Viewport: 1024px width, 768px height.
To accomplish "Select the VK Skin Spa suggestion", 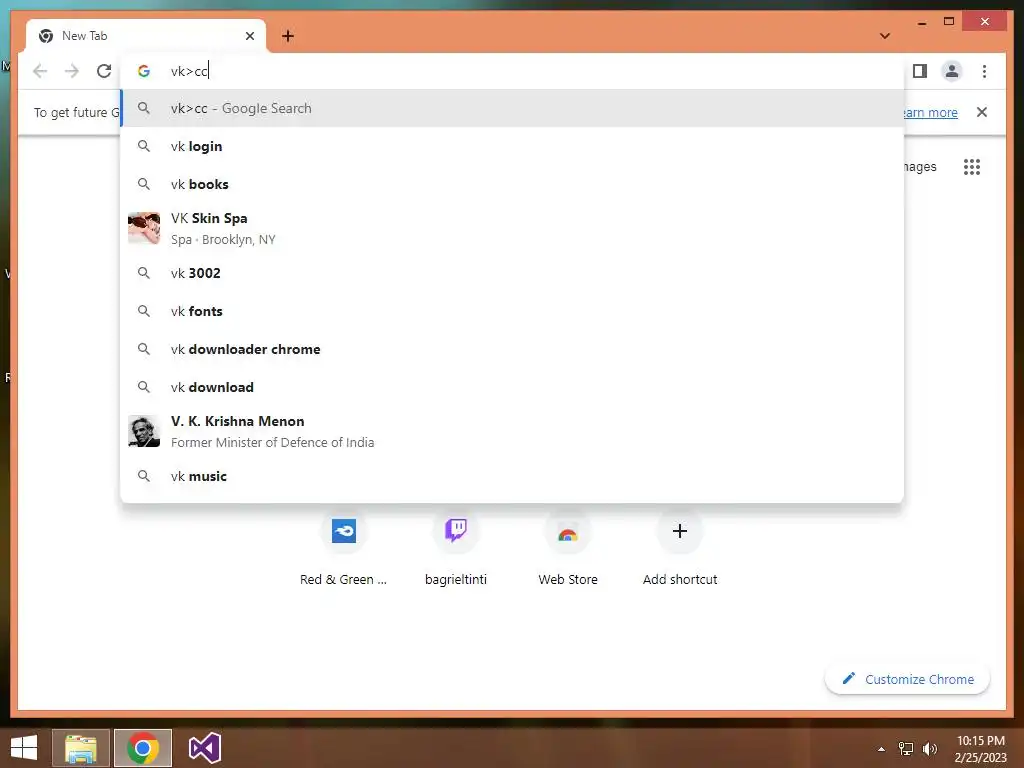I will tap(513, 229).
